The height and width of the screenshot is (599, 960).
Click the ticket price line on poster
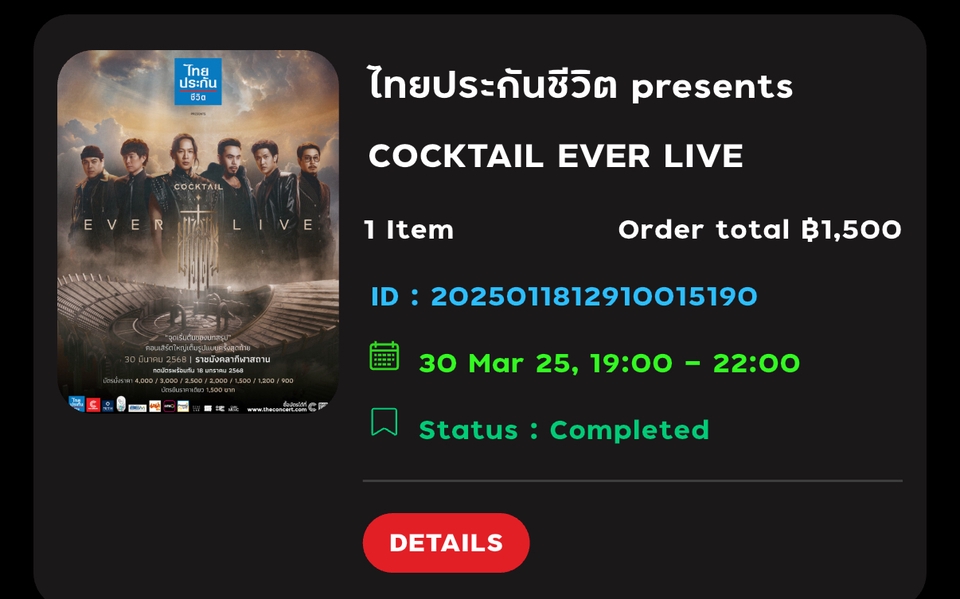pyautogui.click(x=198, y=380)
